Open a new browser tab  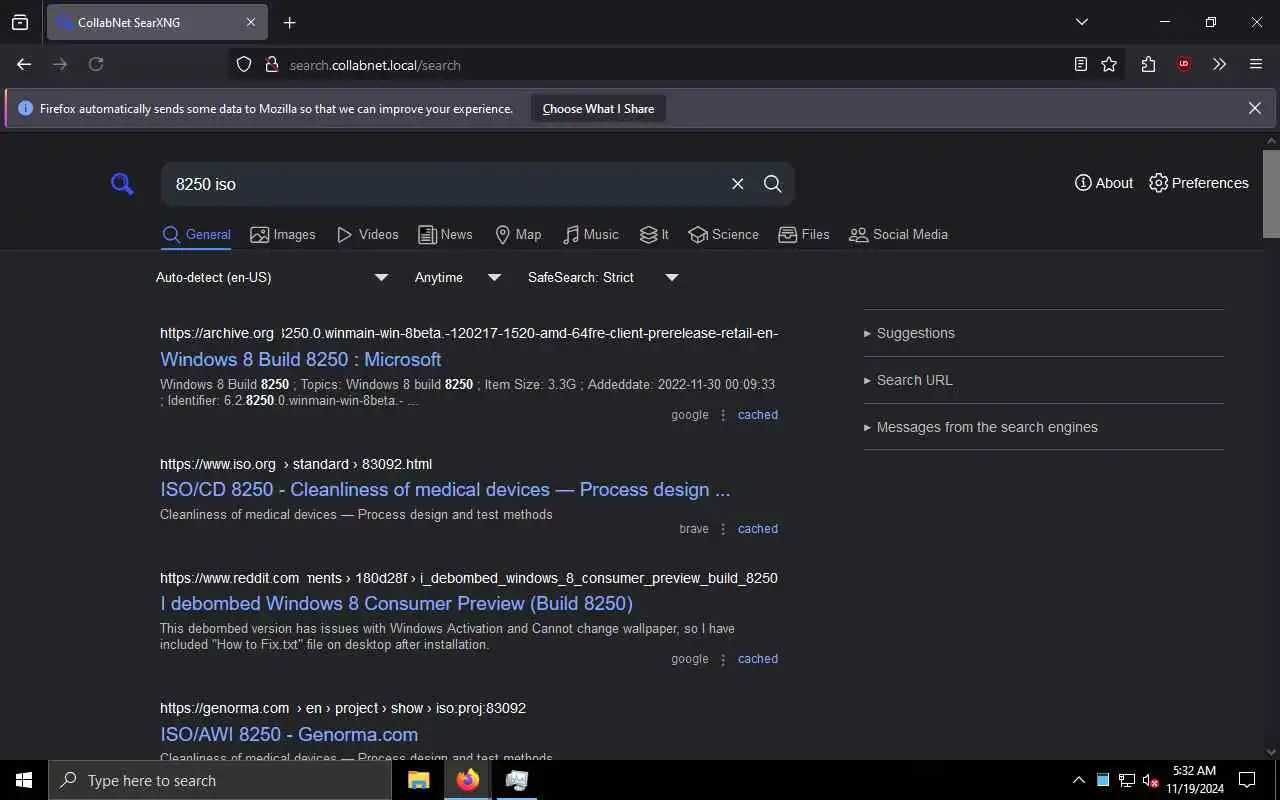(289, 22)
